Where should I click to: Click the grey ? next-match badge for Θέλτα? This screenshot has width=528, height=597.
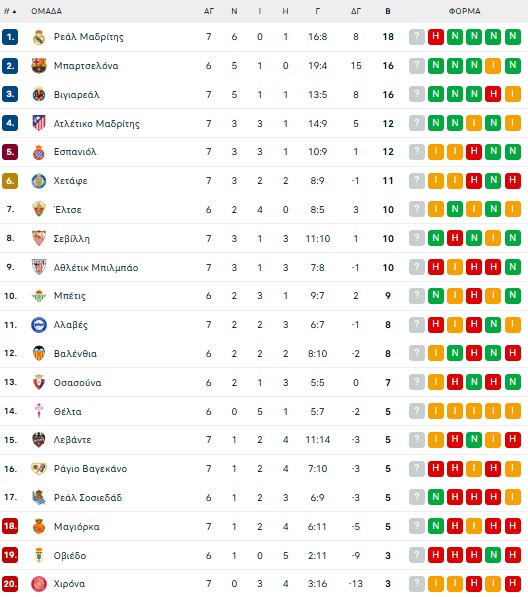[417, 411]
